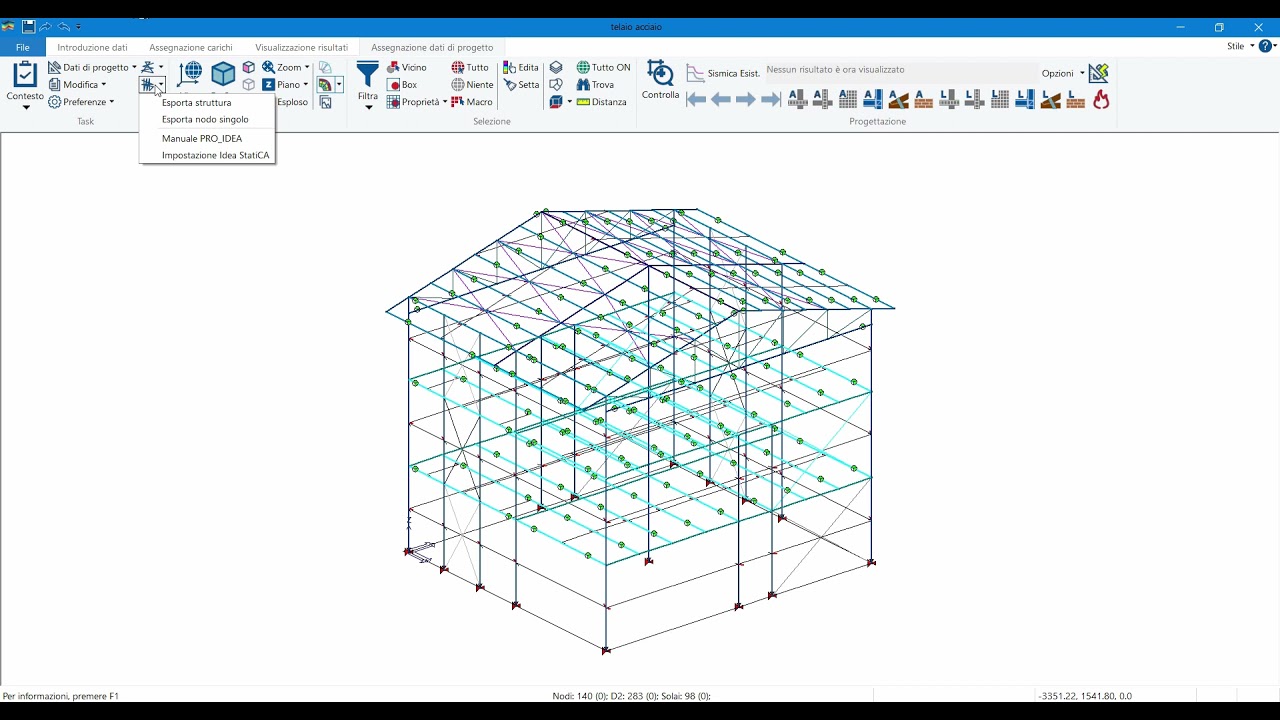Click Niente to deselect everything
1280x720 pixels.
pos(472,85)
